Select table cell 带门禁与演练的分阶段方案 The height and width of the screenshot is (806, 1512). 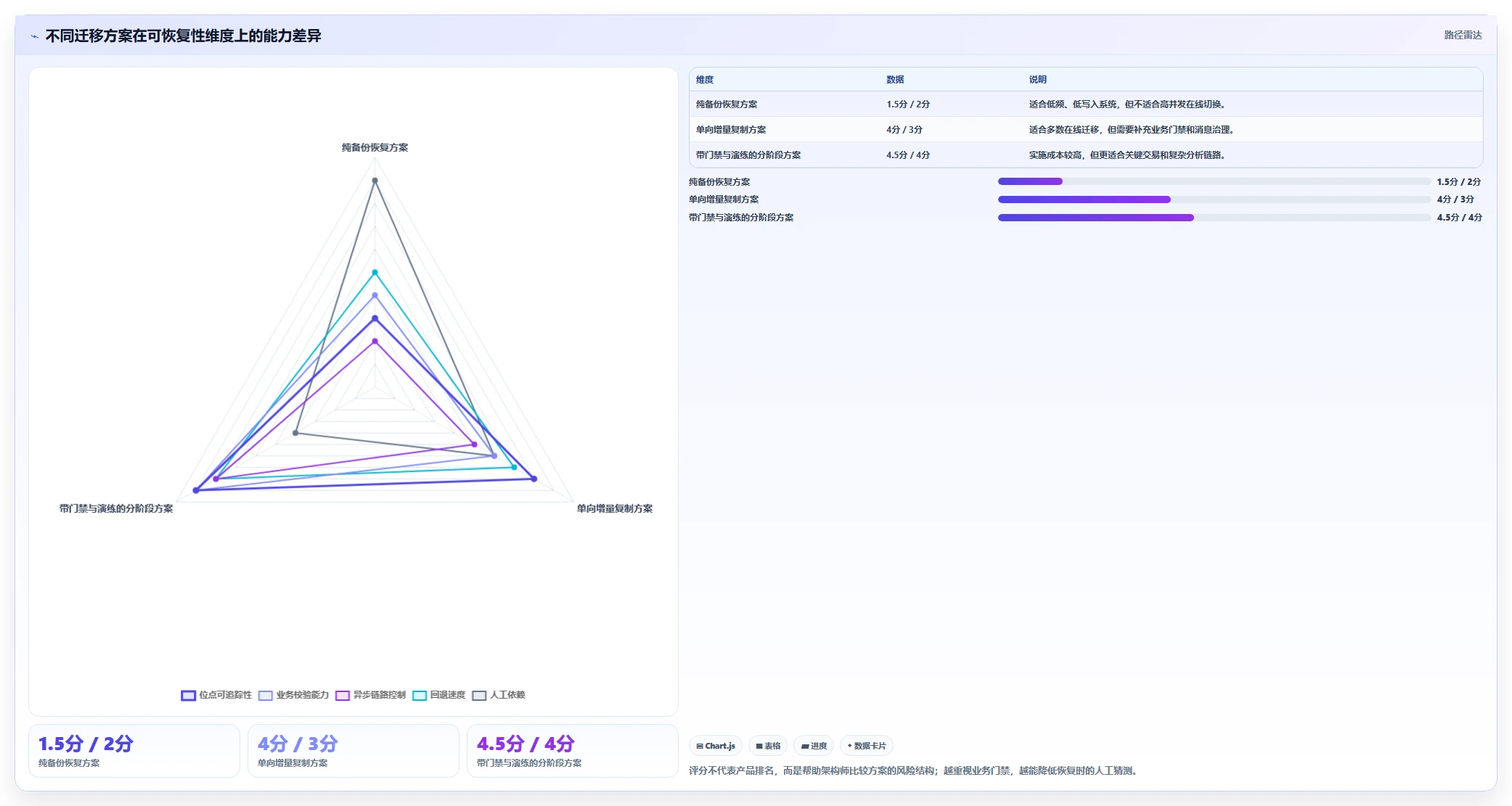point(748,155)
